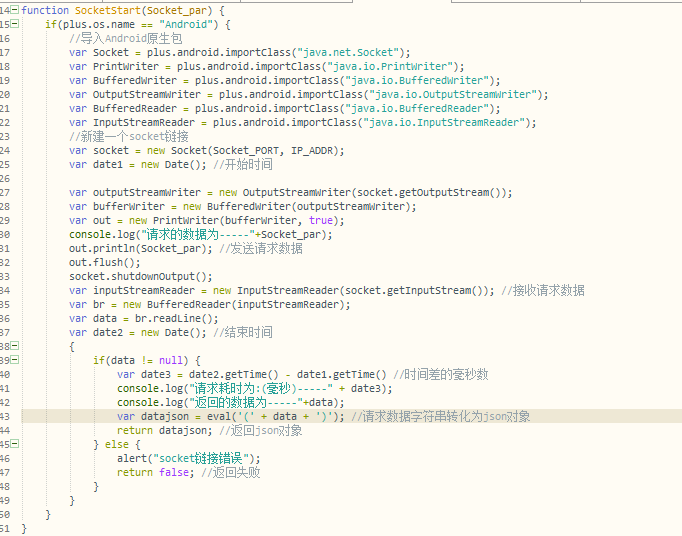
Task: Click the eval call on line 43
Action: pyautogui.click(x=273, y=417)
